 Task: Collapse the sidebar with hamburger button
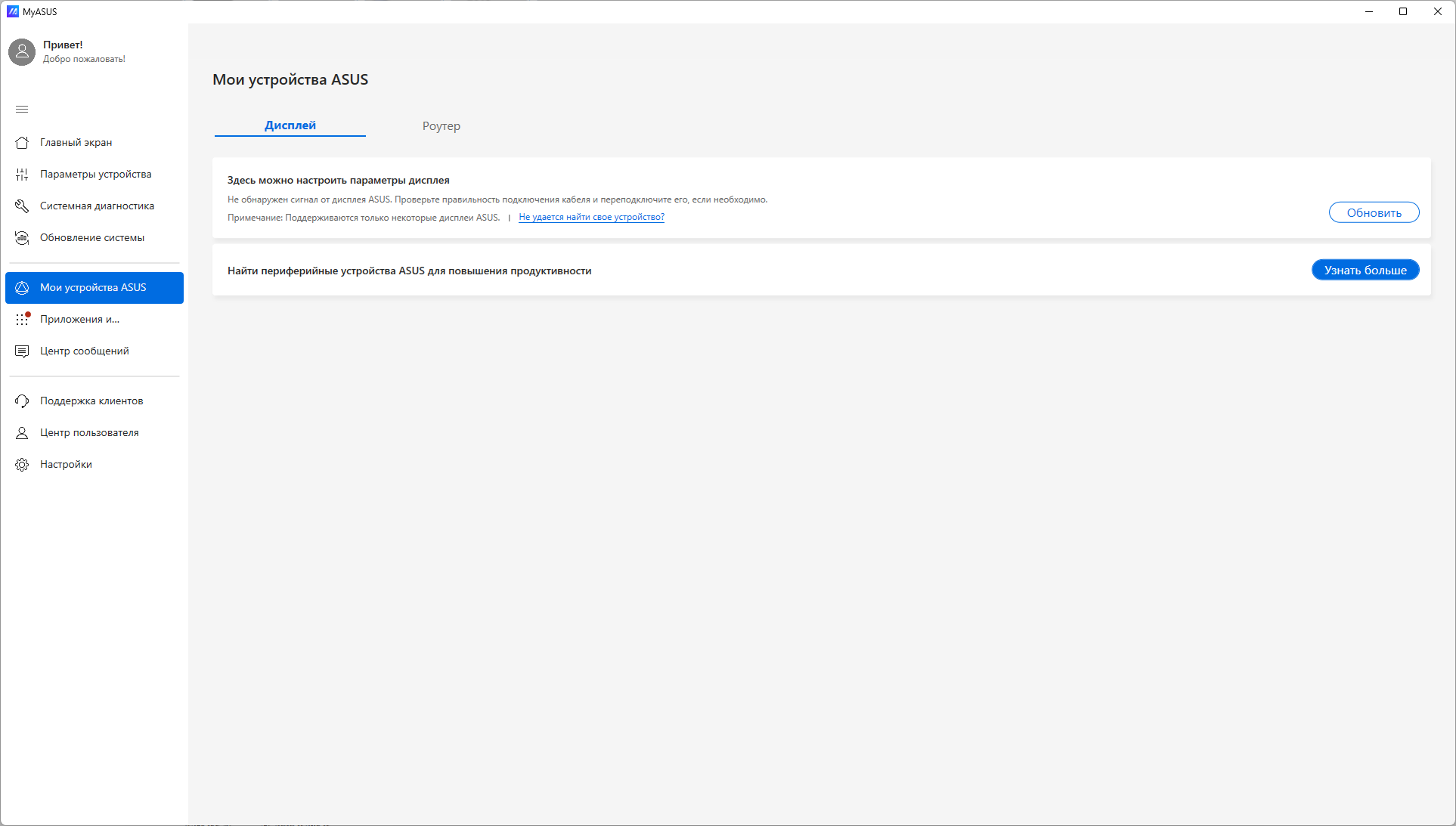pyautogui.click(x=22, y=110)
